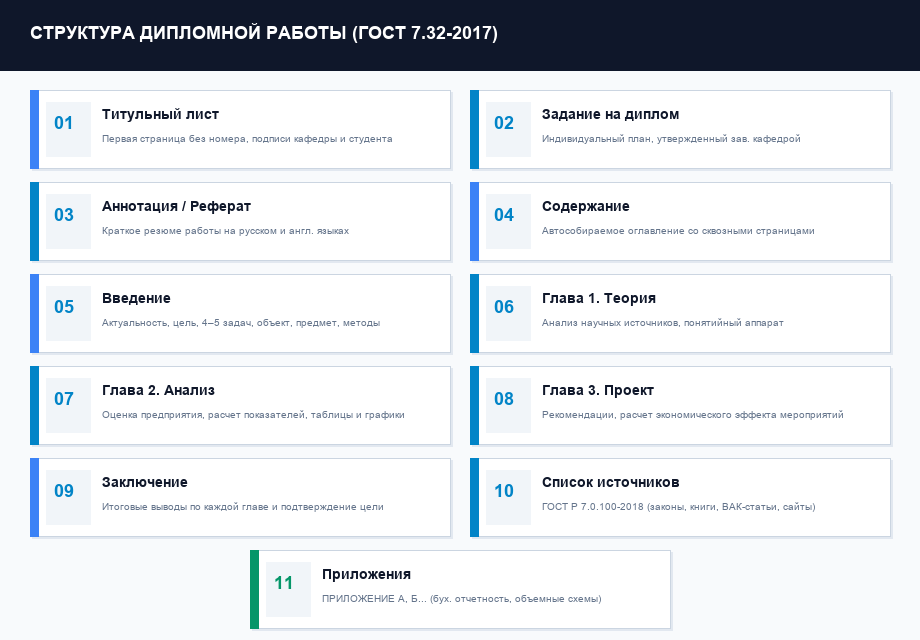
Task: Click 'Индивидуальный план, утвержденный зав. кафедрой' text
Action: point(671,139)
